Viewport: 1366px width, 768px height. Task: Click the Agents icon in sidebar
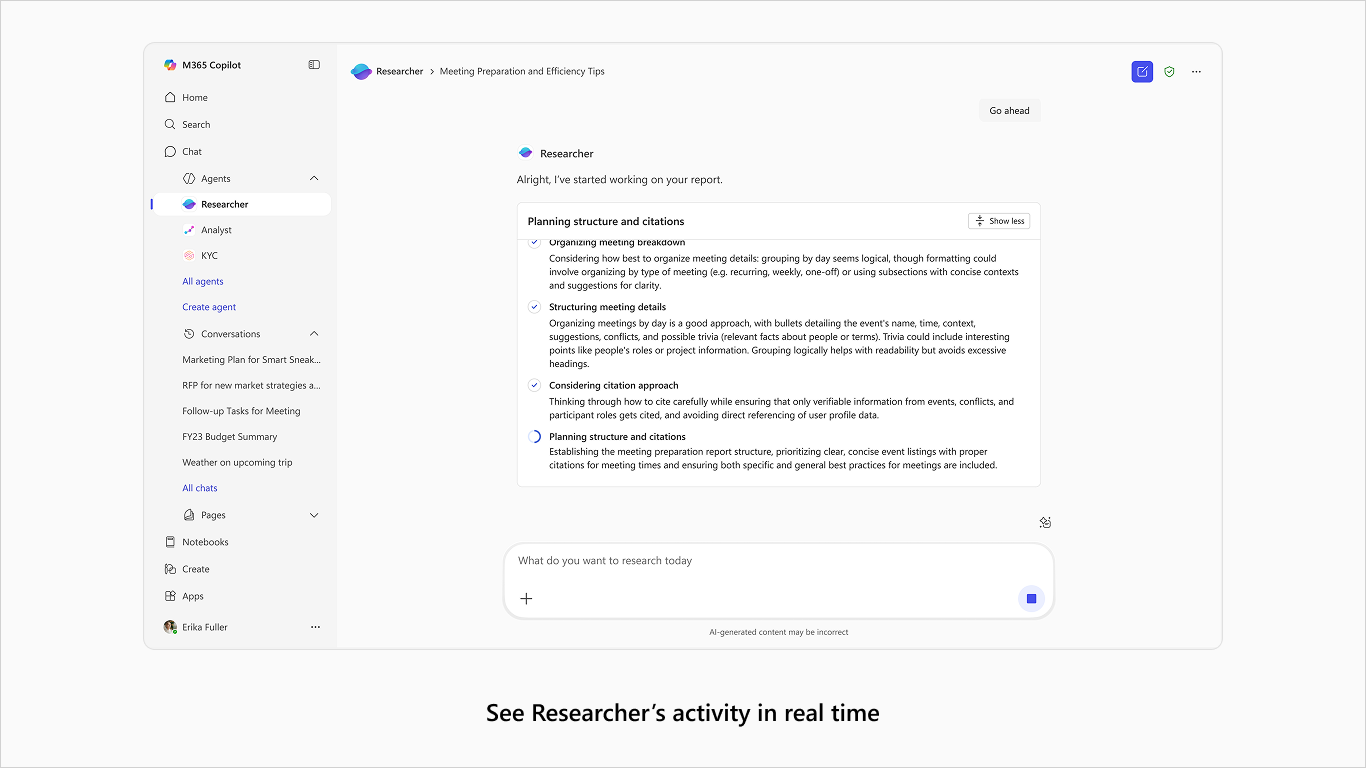189,179
